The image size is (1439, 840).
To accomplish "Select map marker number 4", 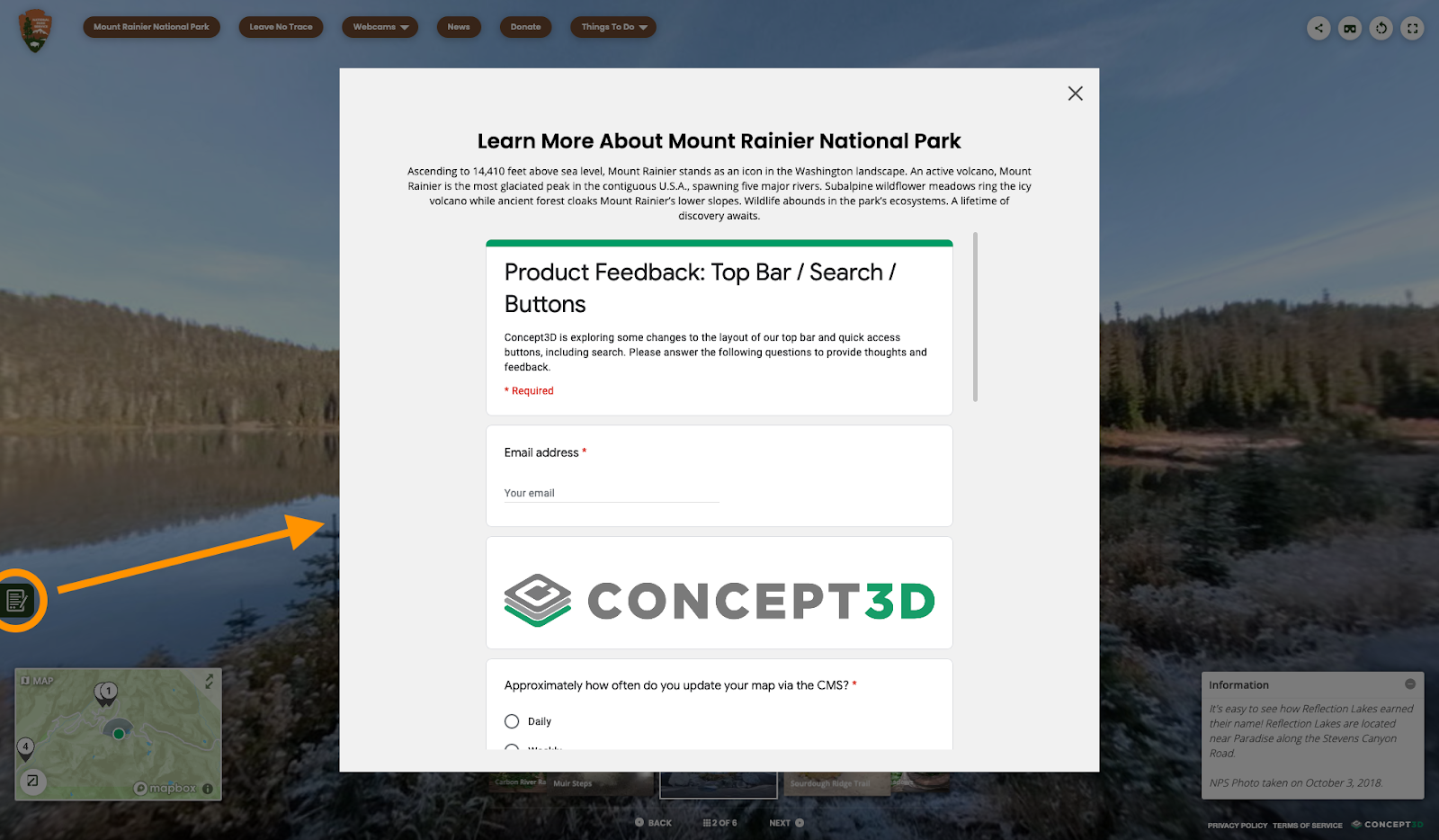I will [25, 748].
